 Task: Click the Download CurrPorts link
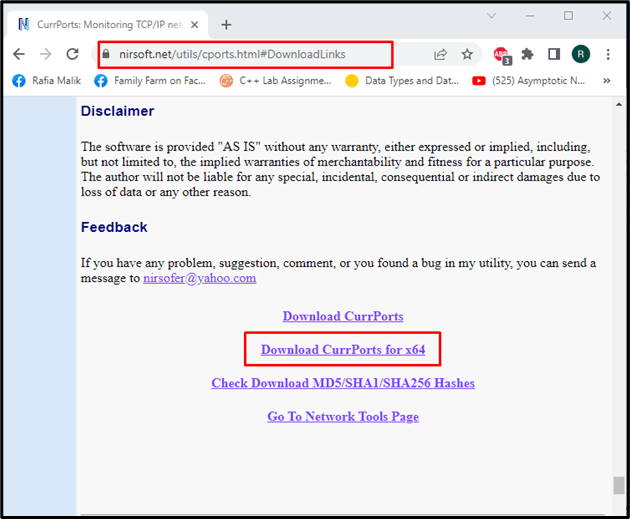343,316
